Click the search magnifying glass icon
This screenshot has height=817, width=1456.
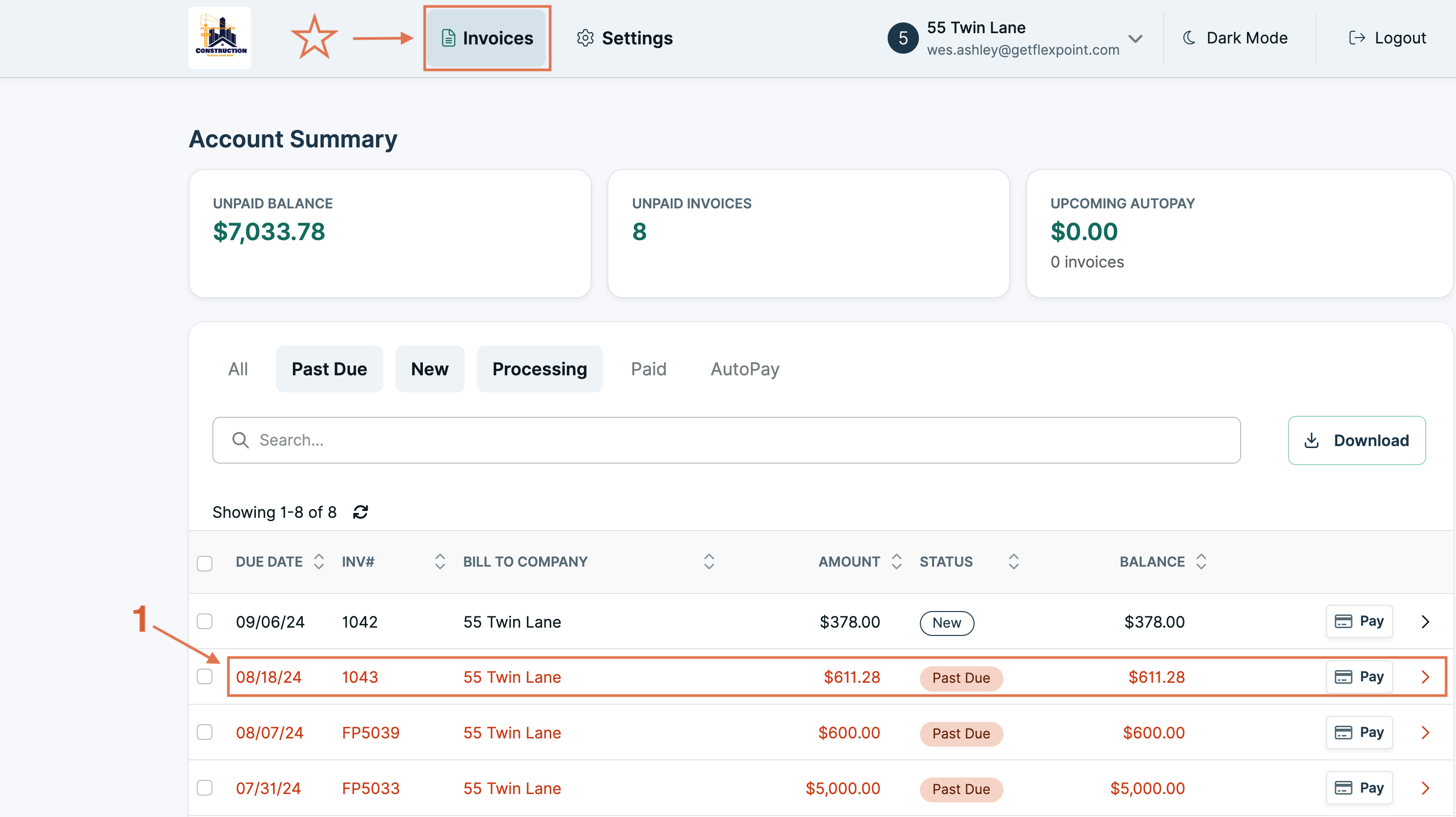240,440
